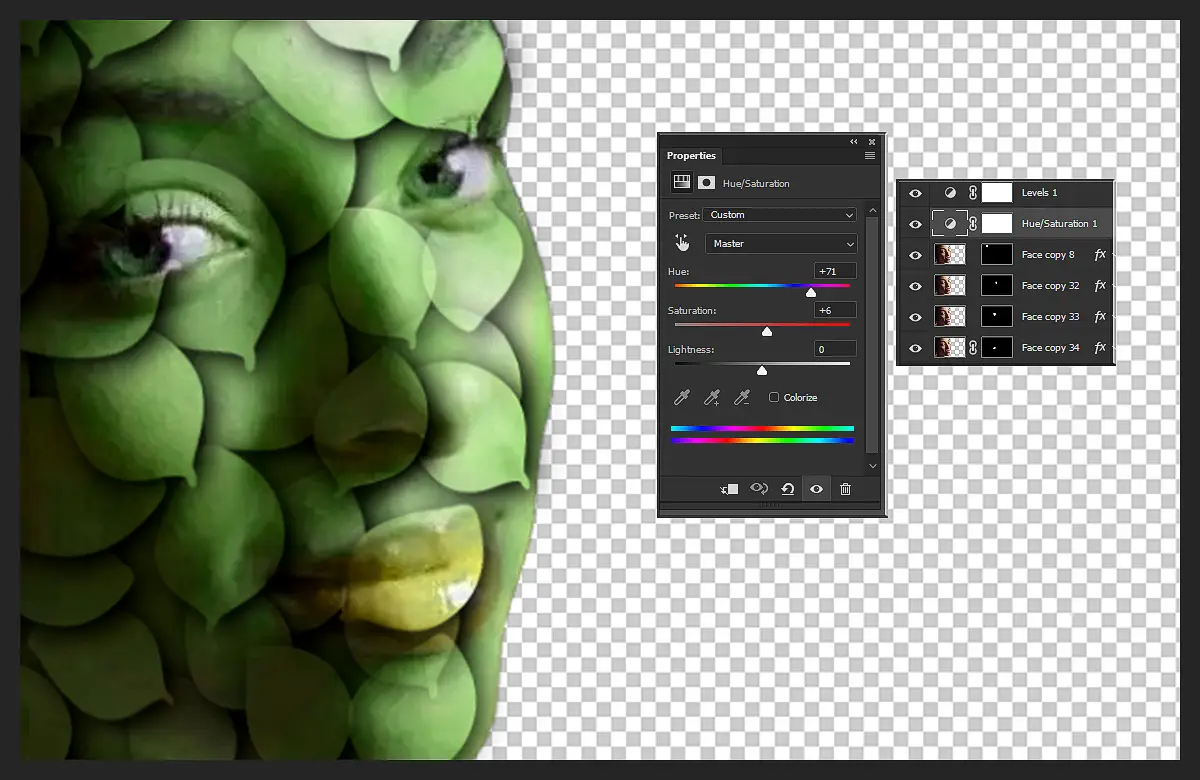Click the Levels 1 adjustment icon

pos(950,193)
